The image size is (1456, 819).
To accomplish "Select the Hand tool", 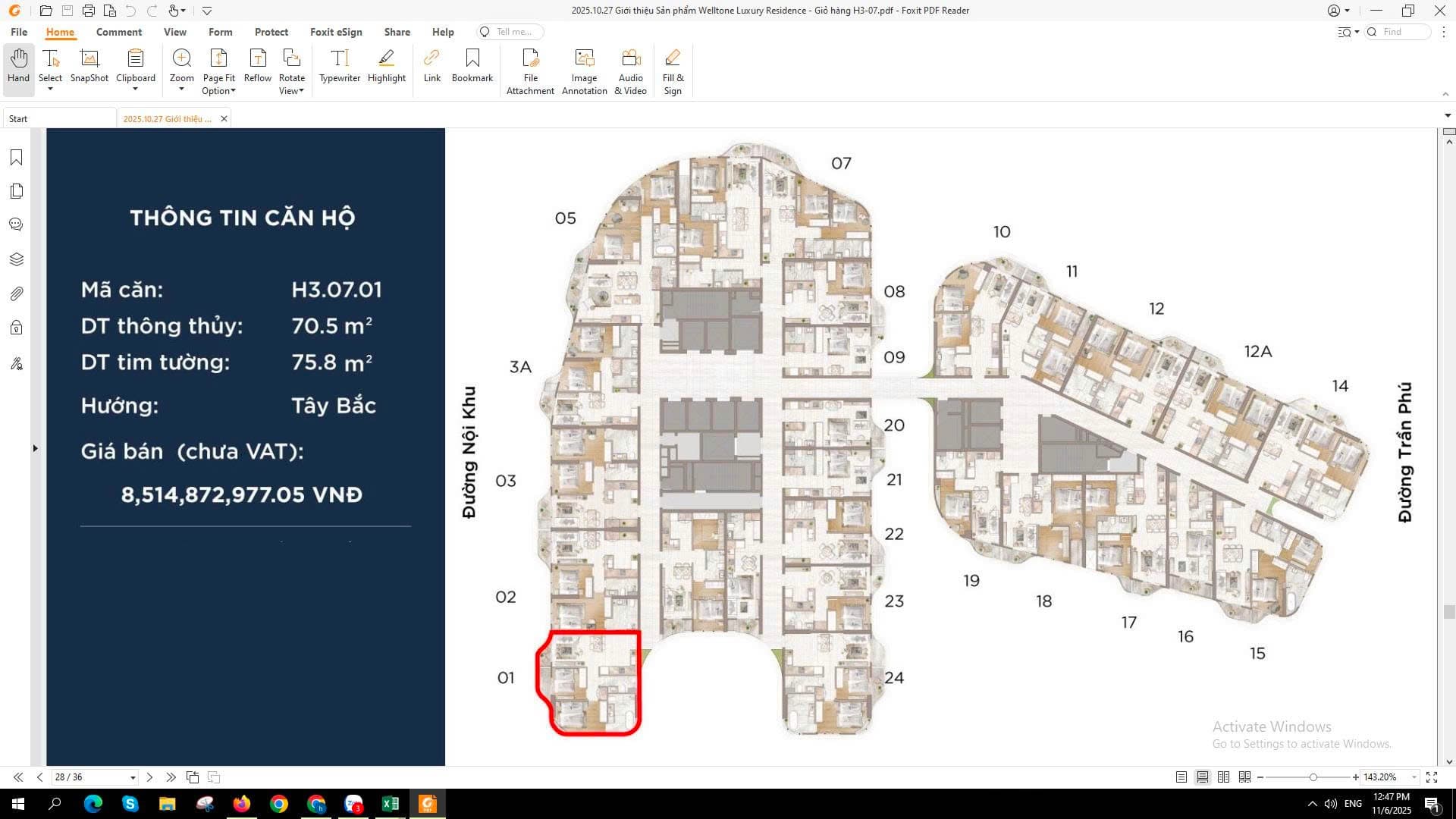I will [x=18, y=66].
